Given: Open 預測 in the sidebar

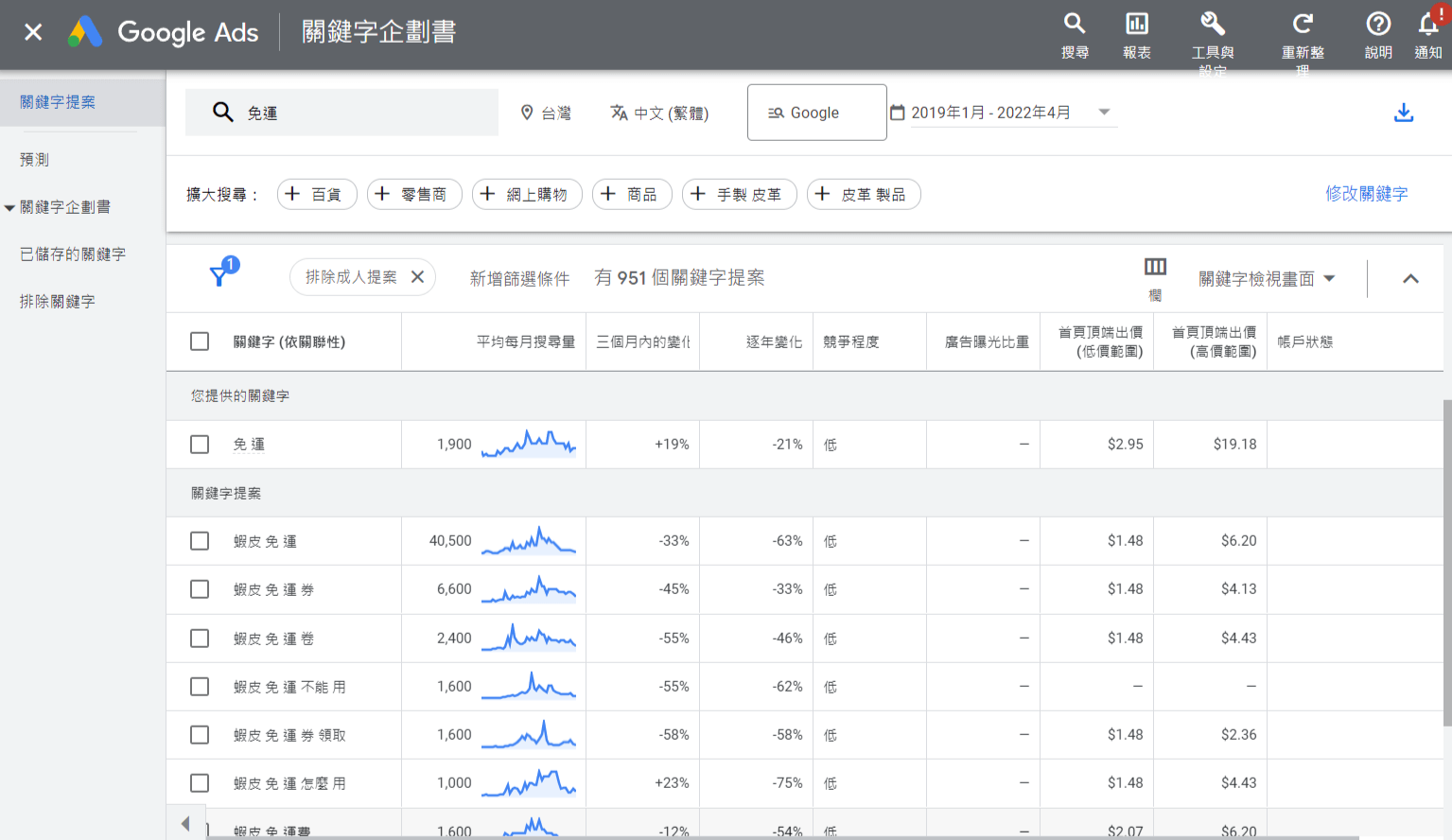Looking at the screenshot, I should point(35,160).
